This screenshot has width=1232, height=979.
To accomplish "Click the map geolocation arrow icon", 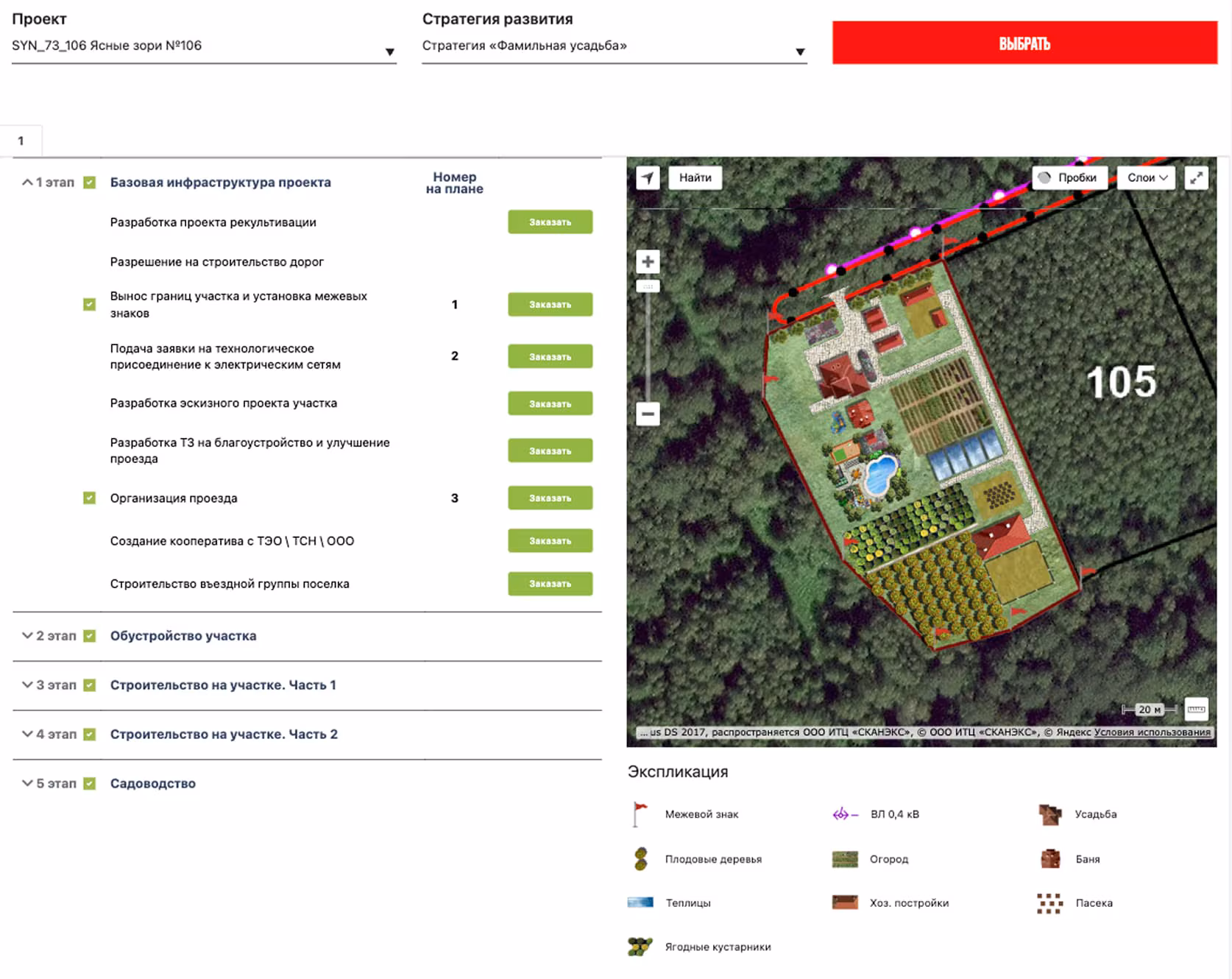I will point(648,177).
